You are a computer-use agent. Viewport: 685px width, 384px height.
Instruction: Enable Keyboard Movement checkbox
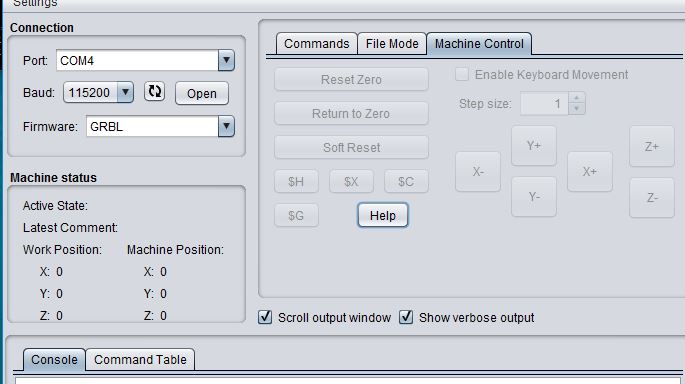pos(462,74)
